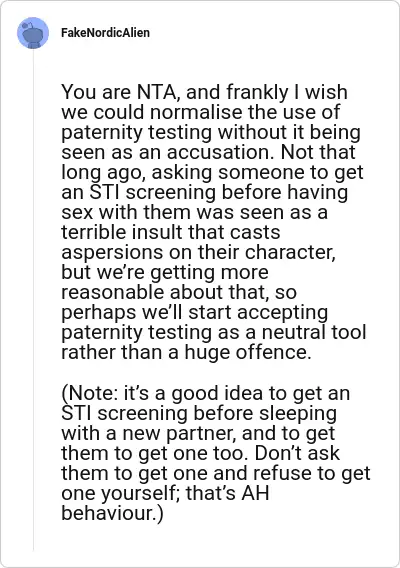
Task: Click the line 'seen as an accusation. Not that'
Action: (208, 152)
